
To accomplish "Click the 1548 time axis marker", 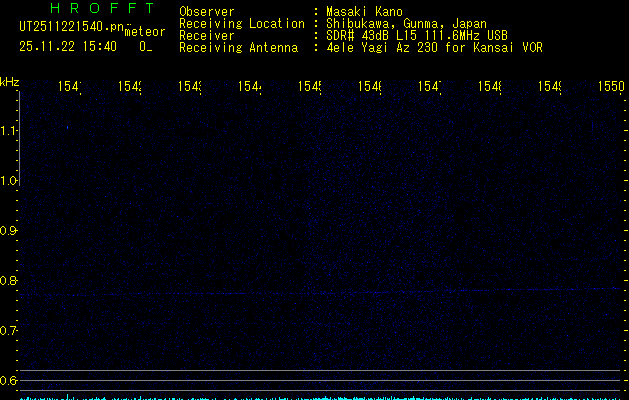I will coord(489,86).
